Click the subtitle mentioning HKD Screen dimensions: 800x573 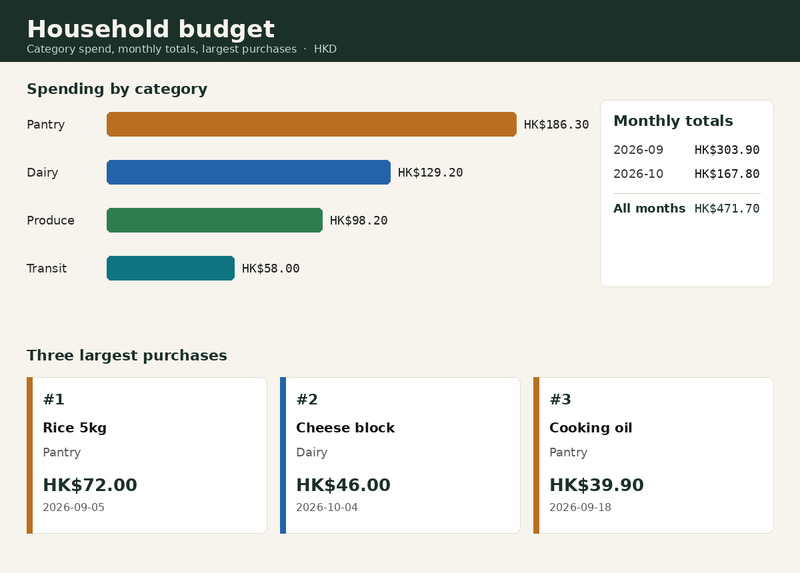pyautogui.click(x=182, y=49)
